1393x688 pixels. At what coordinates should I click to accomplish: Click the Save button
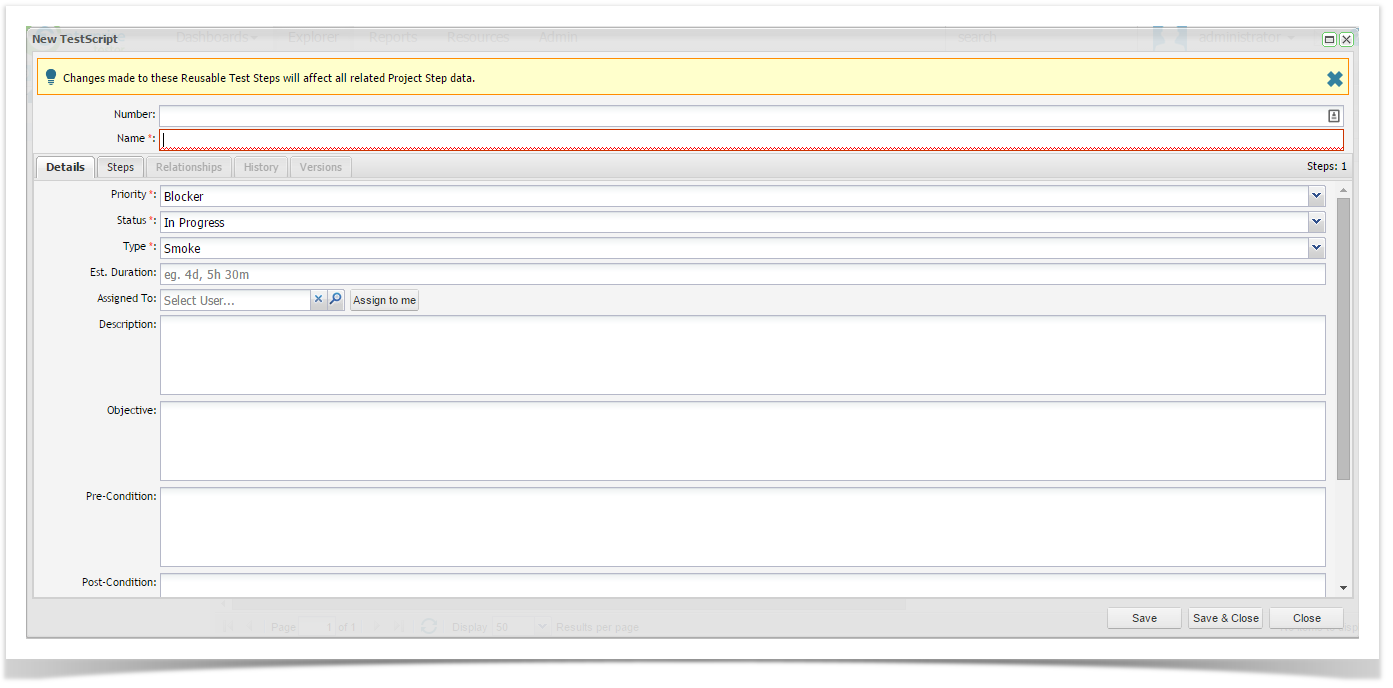click(1144, 618)
